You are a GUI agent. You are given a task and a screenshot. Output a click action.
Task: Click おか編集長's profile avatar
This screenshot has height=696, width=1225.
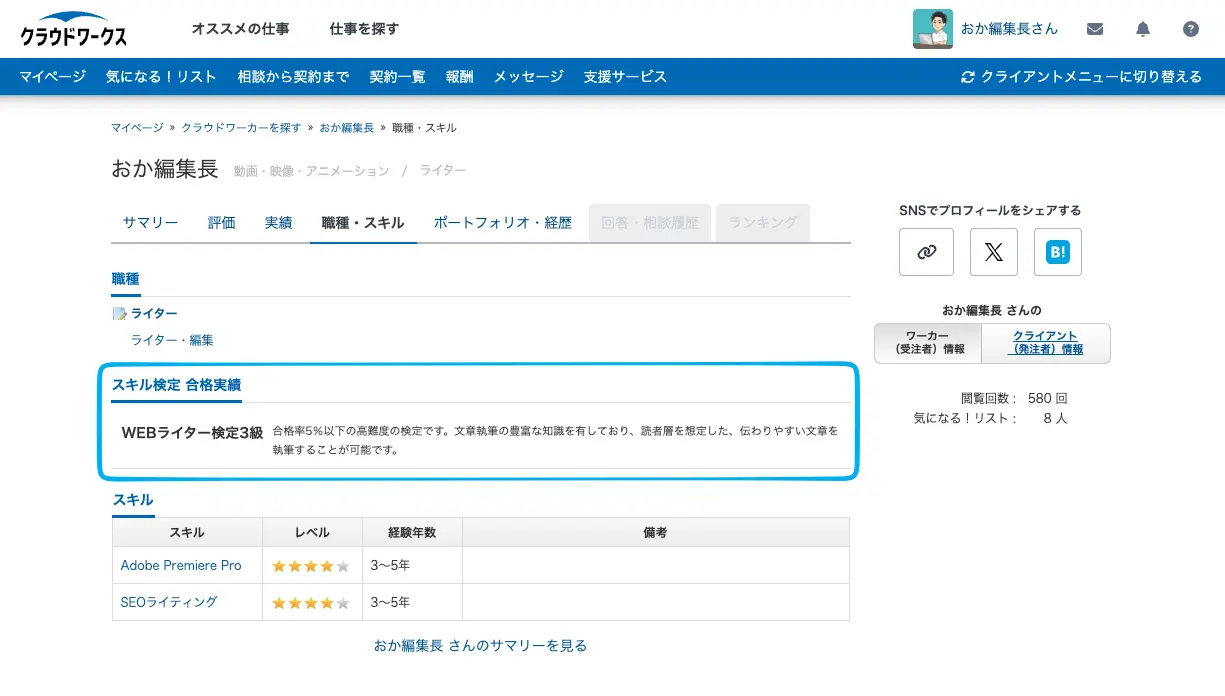pyautogui.click(x=933, y=29)
